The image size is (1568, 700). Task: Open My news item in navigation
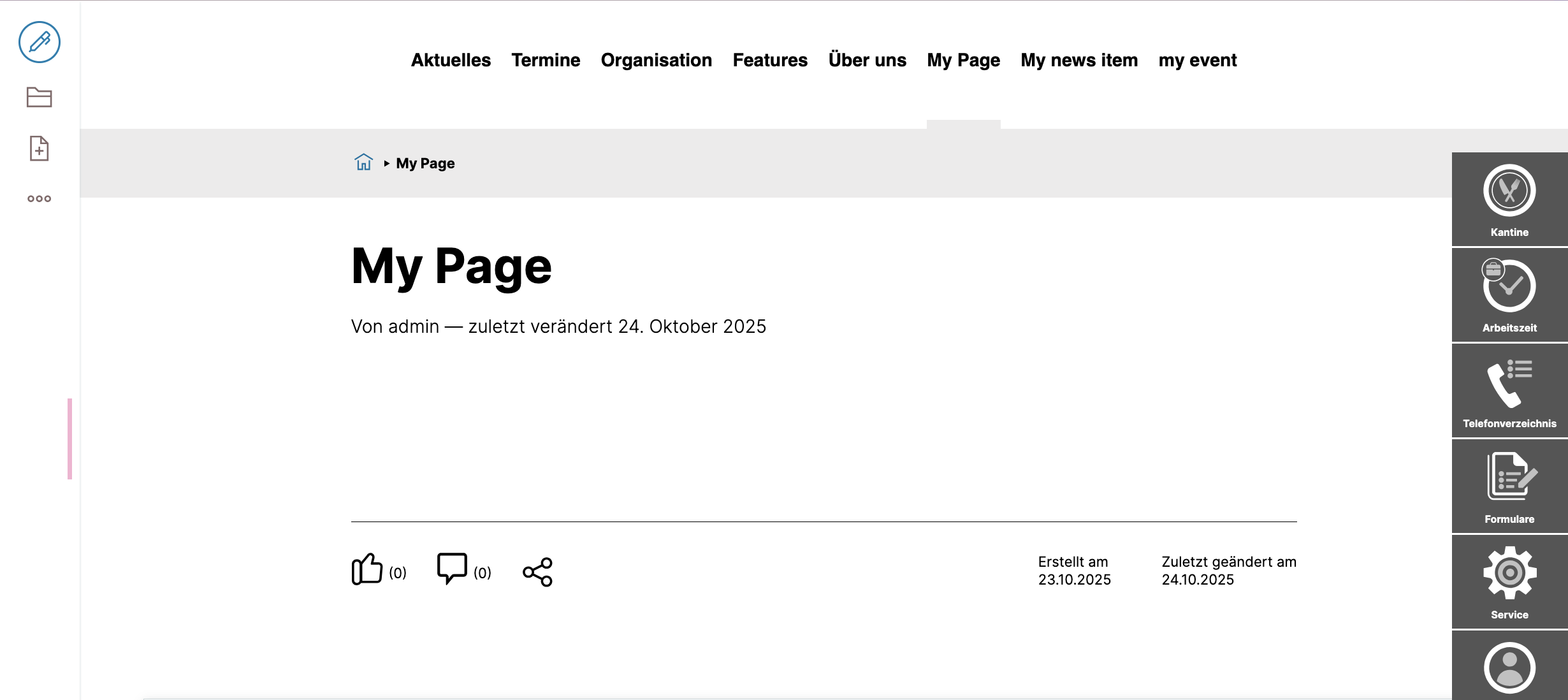coord(1079,60)
